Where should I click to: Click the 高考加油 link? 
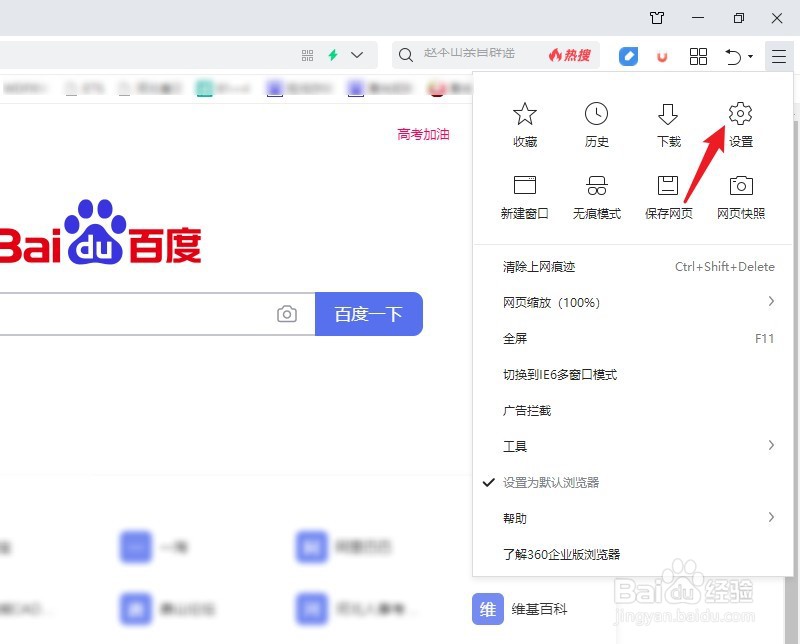[423, 134]
